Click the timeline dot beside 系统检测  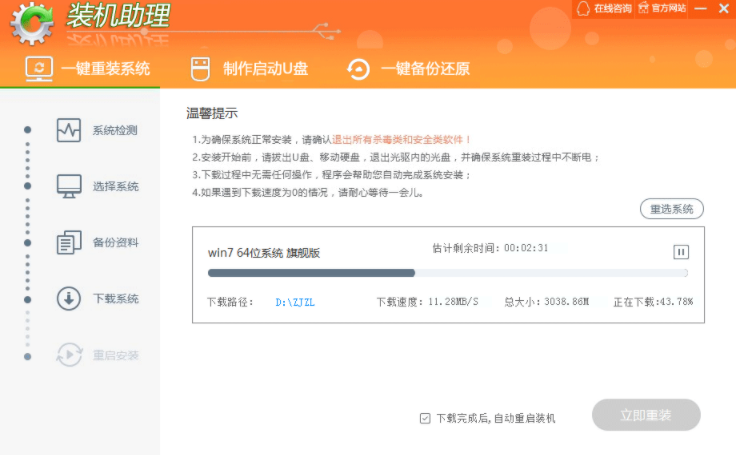[x=28, y=130]
